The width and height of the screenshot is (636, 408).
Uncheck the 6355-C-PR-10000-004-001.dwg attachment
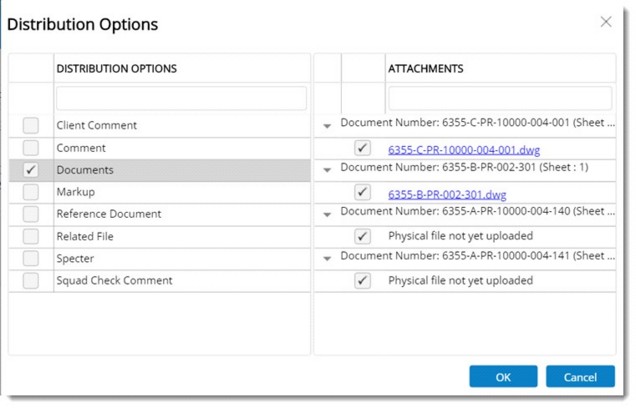[362, 148]
